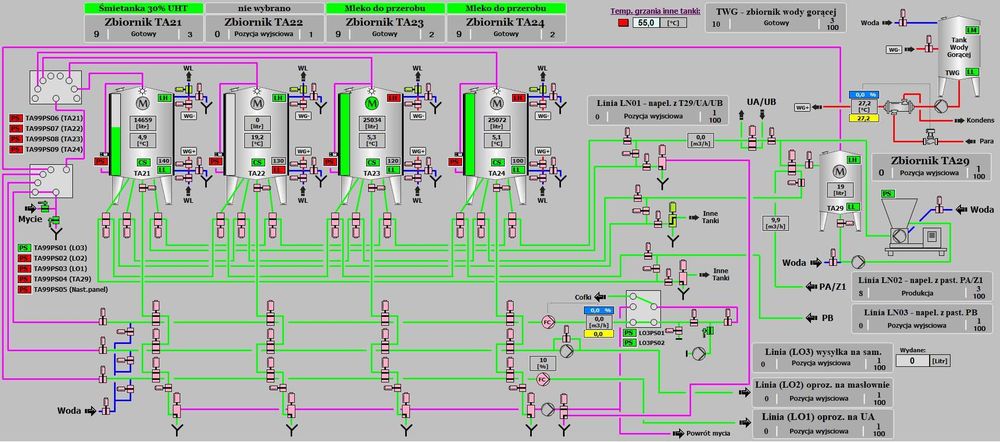1000x442 pixels.
Task: Click the green running motor on TA23
Action: click(372, 103)
